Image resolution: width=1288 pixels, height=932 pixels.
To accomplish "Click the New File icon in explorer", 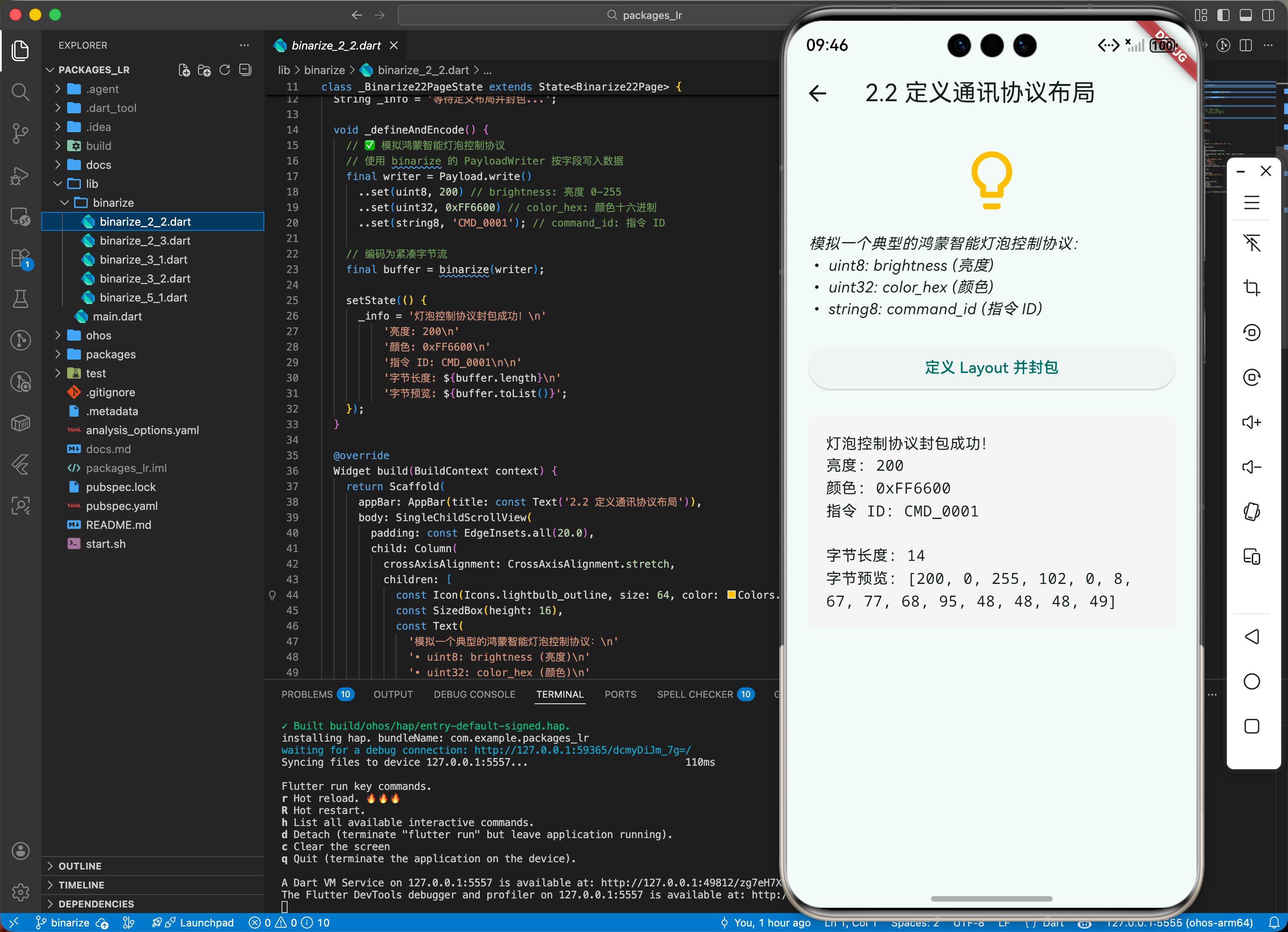I will click(184, 70).
